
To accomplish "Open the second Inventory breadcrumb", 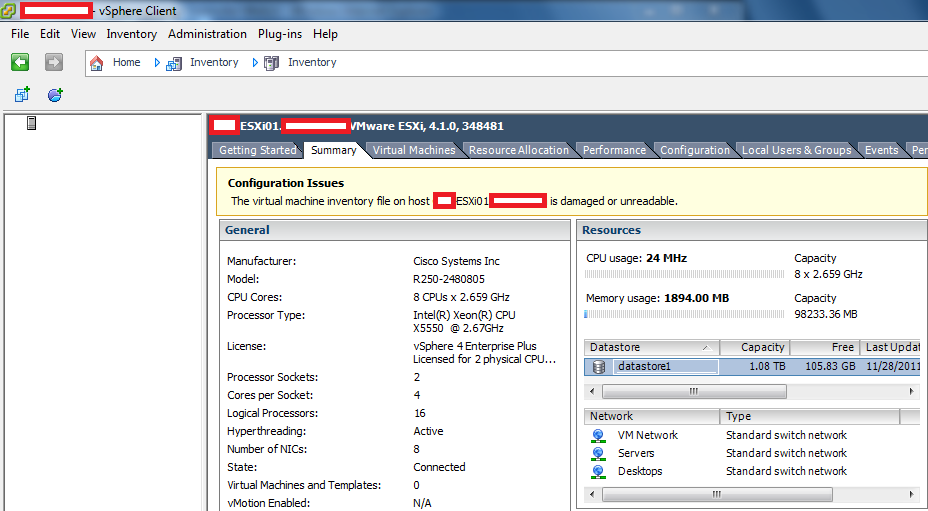I will (312, 62).
